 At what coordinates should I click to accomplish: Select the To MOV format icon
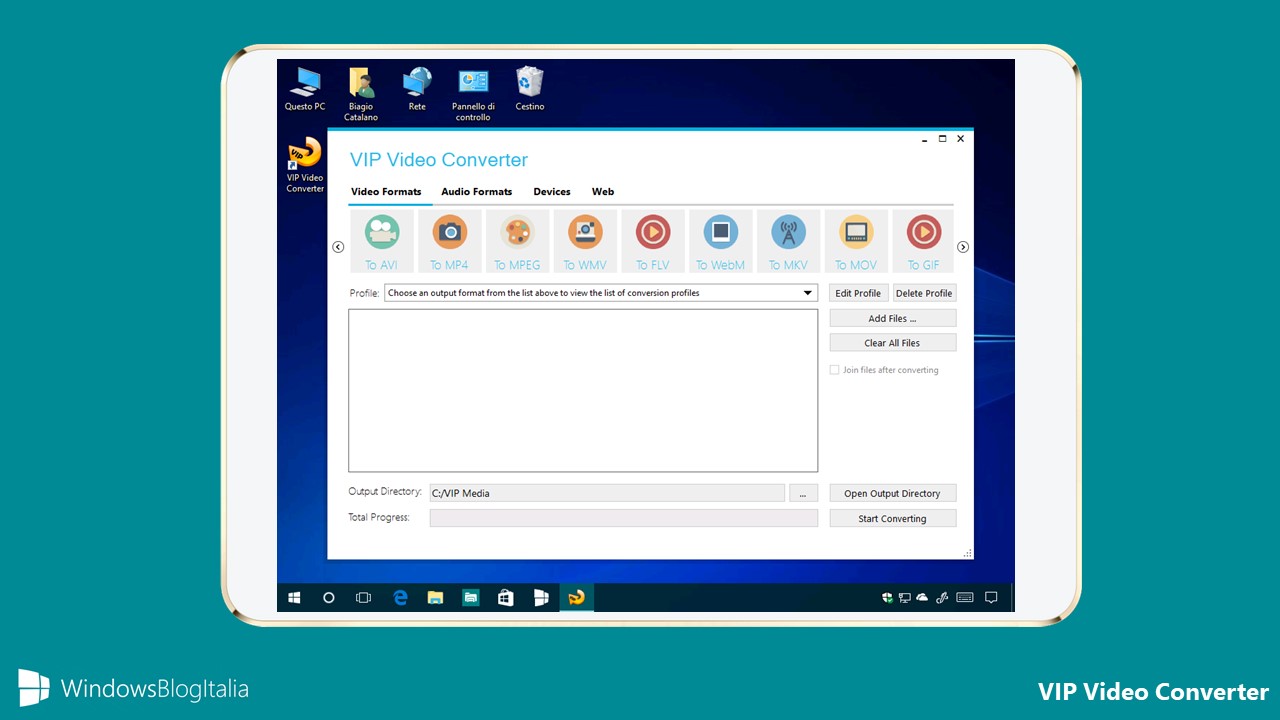coord(856,241)
